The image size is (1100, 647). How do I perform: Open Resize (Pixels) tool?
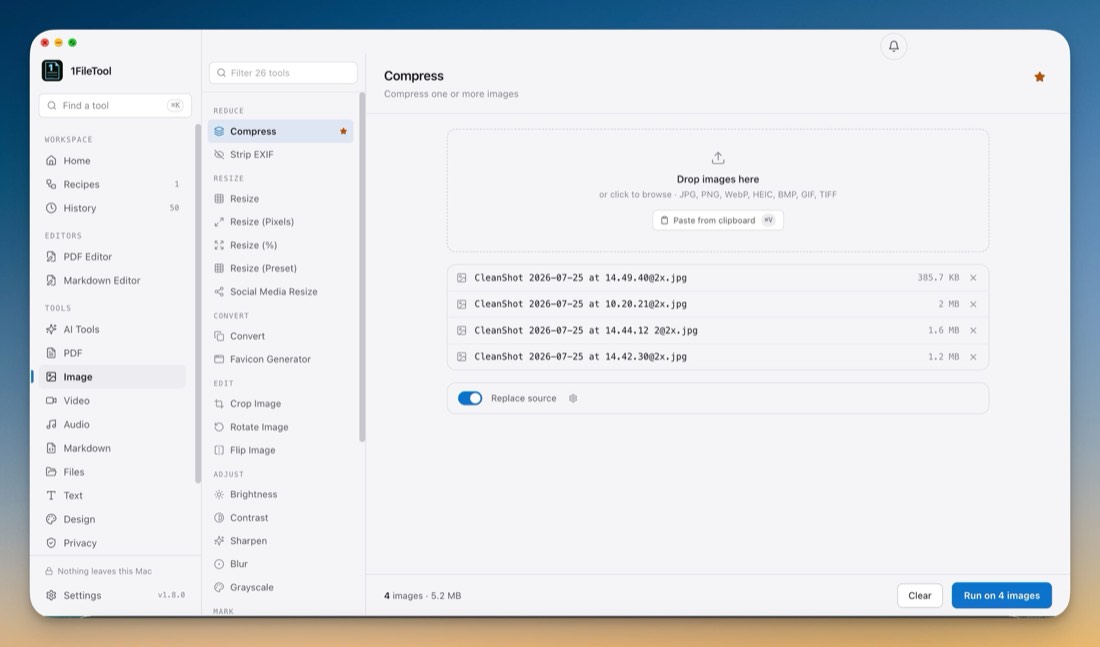click(281, 222)
